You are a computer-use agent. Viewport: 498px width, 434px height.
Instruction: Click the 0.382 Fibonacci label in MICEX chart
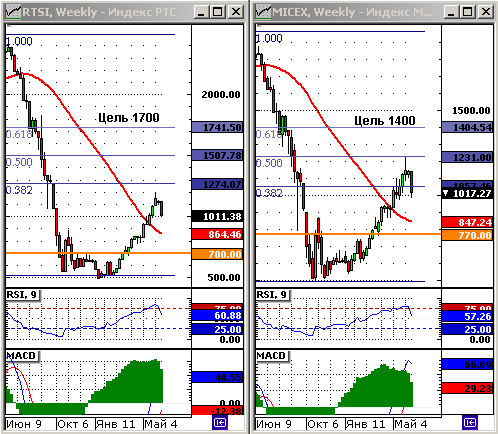pos(269,193)
